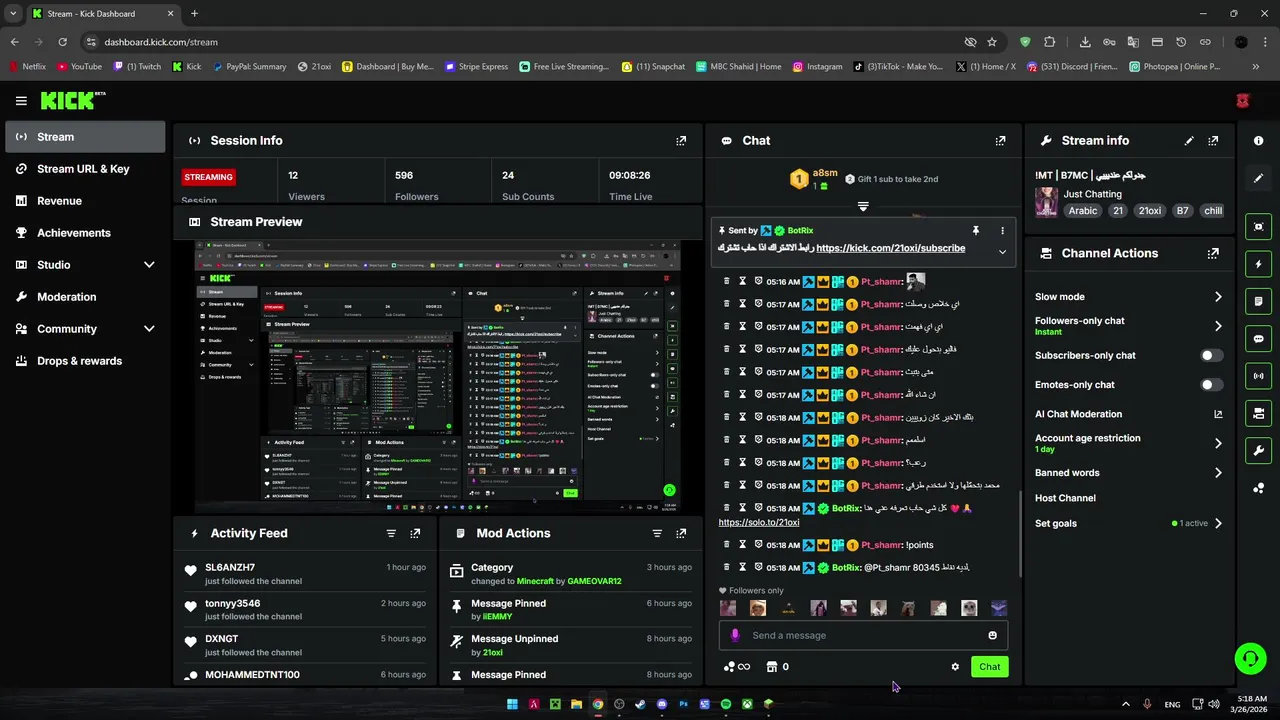The image size is (1280, 720).
Task: Click the three-dots icon at sidebar bottom
Action: [x=1259, y=488]
